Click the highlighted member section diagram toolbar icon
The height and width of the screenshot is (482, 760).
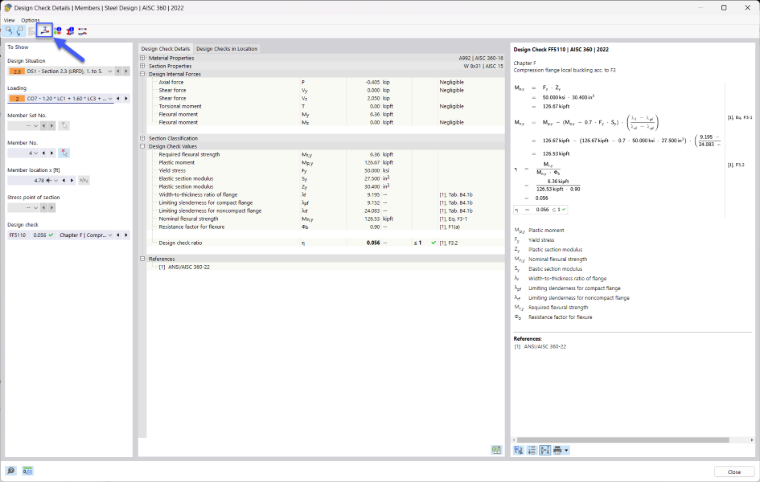click(x=45, y=31)
